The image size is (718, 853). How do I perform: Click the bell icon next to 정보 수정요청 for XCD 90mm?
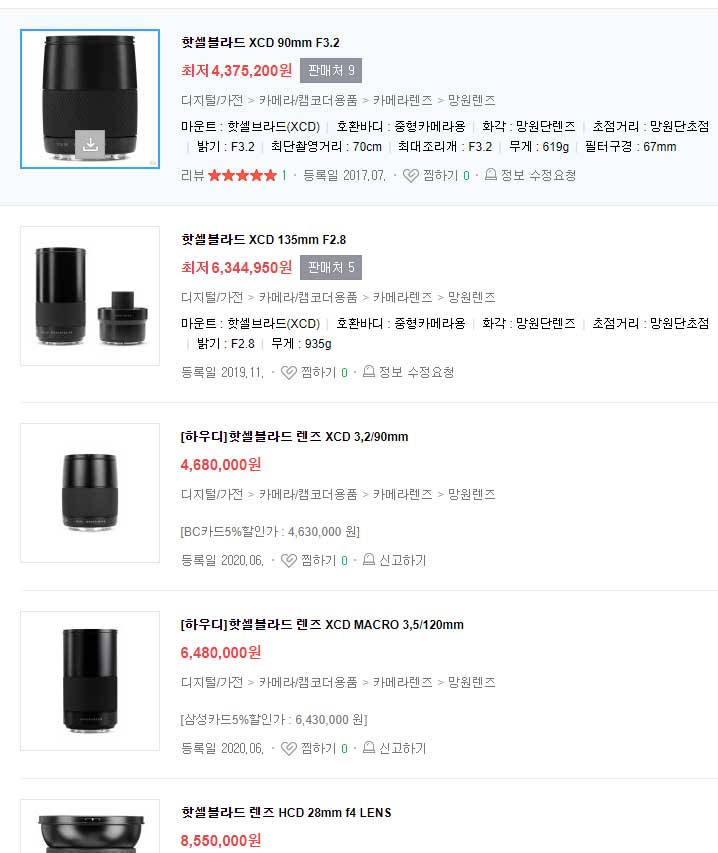491,175
